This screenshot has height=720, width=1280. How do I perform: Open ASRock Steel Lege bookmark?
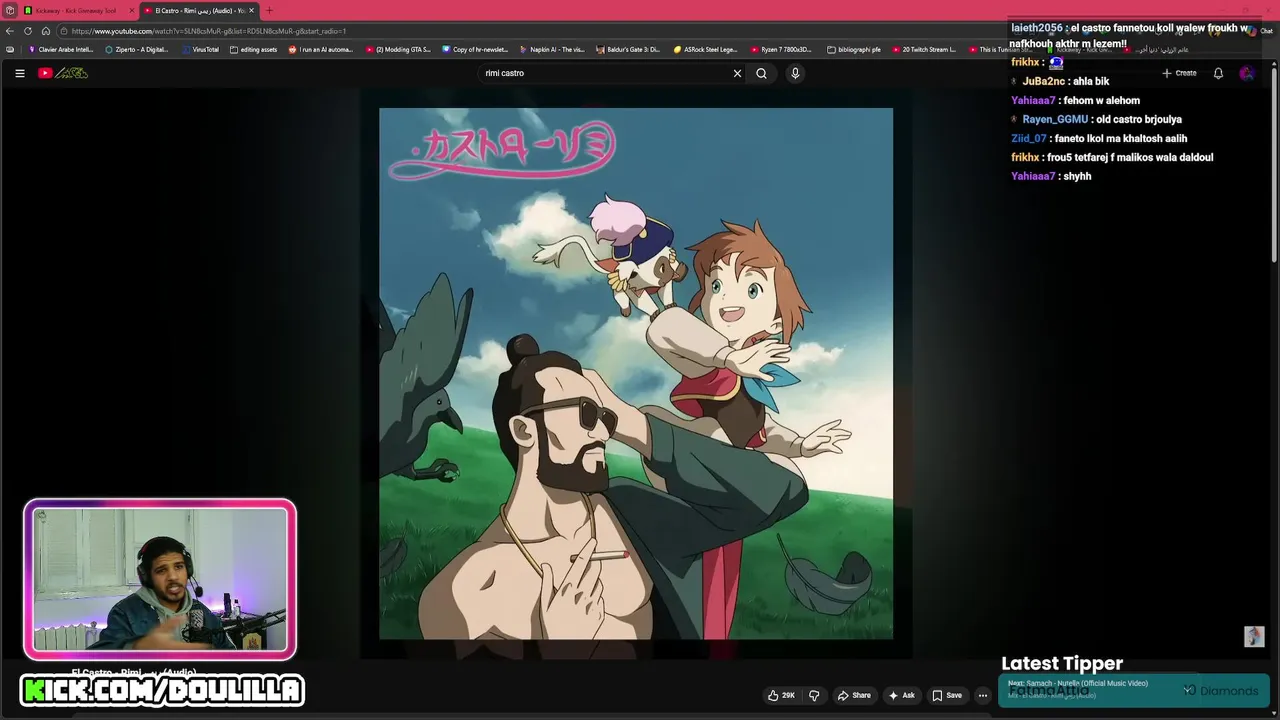pos(705,49)
